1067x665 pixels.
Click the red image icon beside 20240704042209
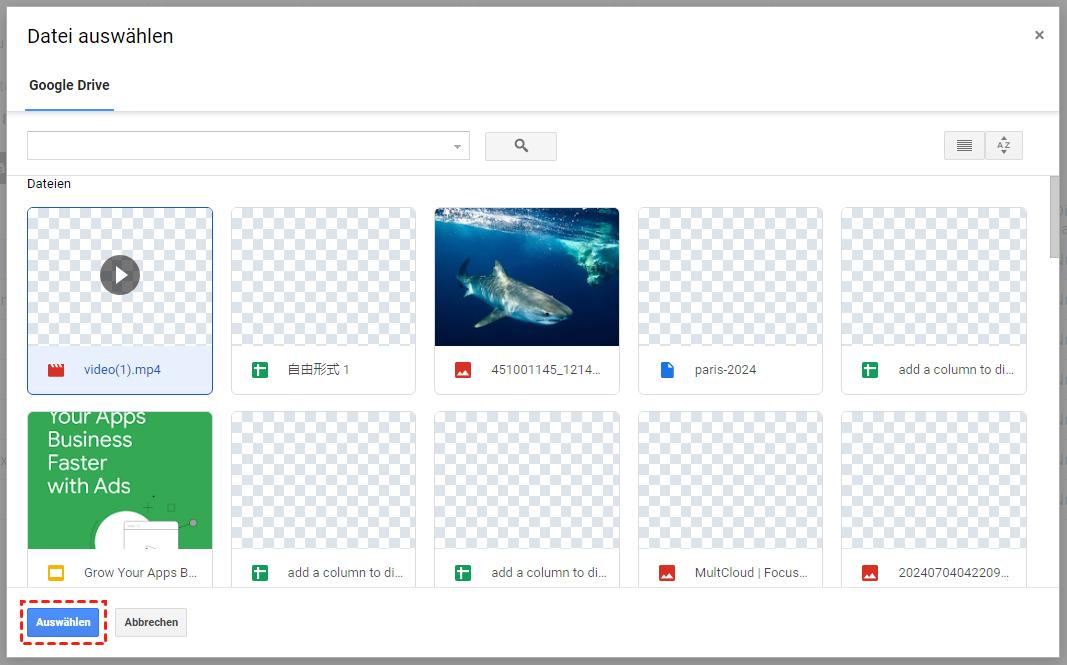coord(870,572)
